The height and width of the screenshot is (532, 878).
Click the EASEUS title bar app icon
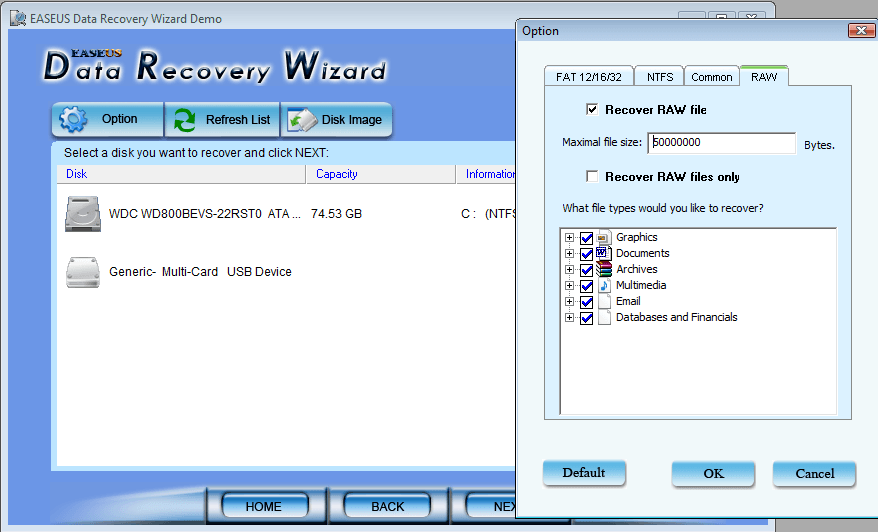(18, 18)
